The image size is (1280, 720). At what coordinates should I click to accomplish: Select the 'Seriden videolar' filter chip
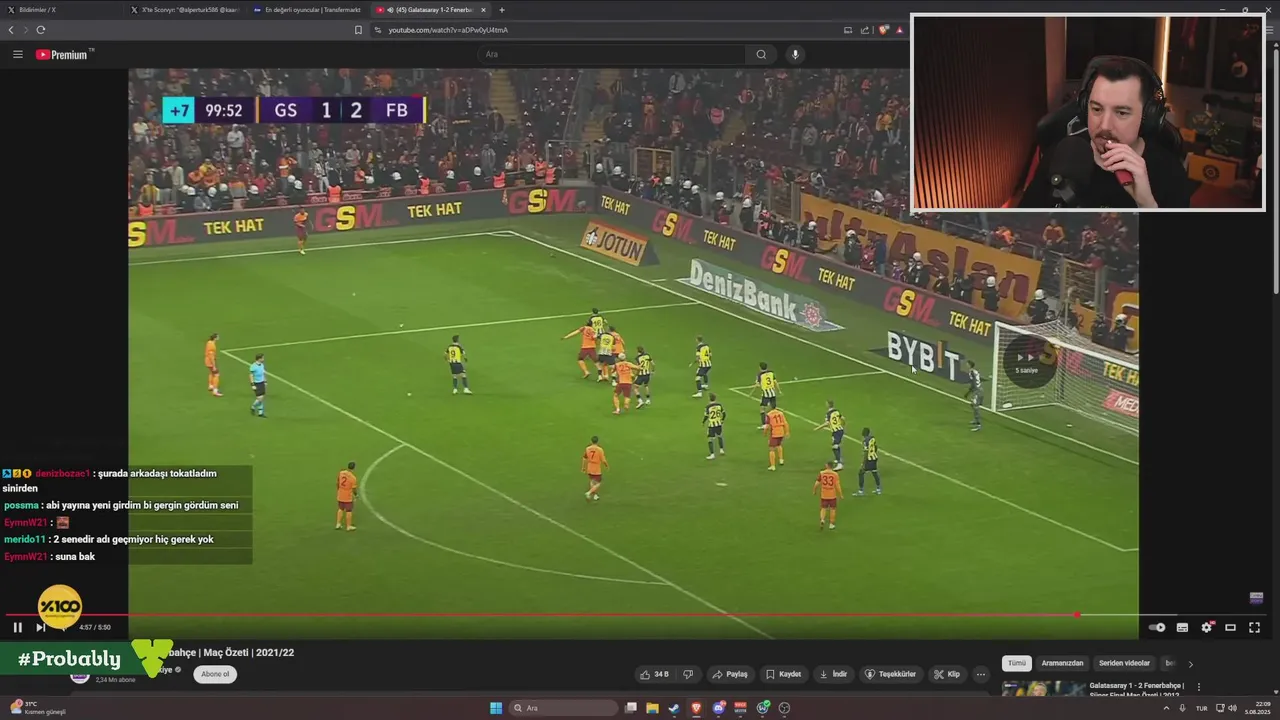(x=1124, y=663)
